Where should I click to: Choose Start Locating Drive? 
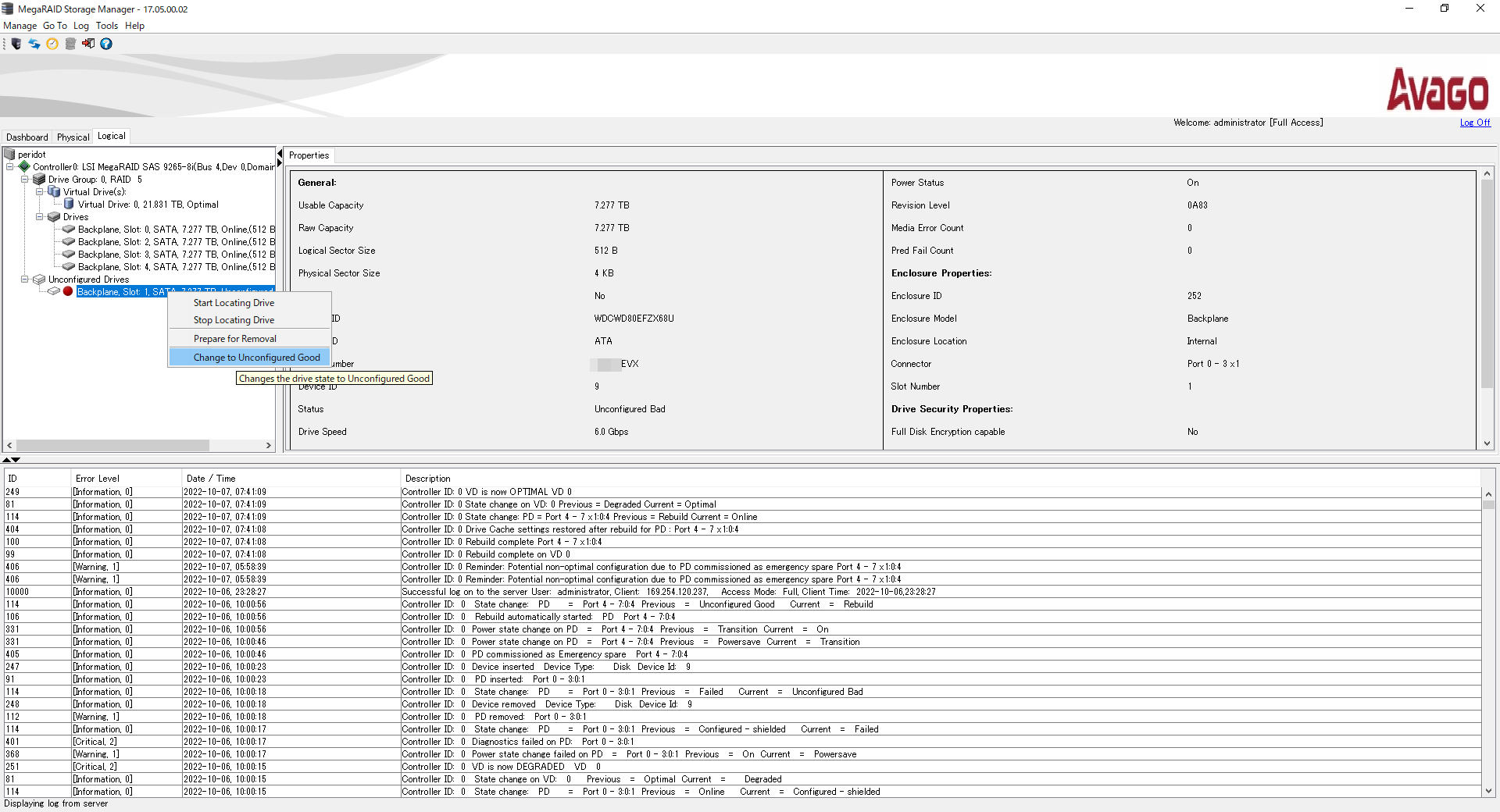pyautogui.click(x=250, y=303)
